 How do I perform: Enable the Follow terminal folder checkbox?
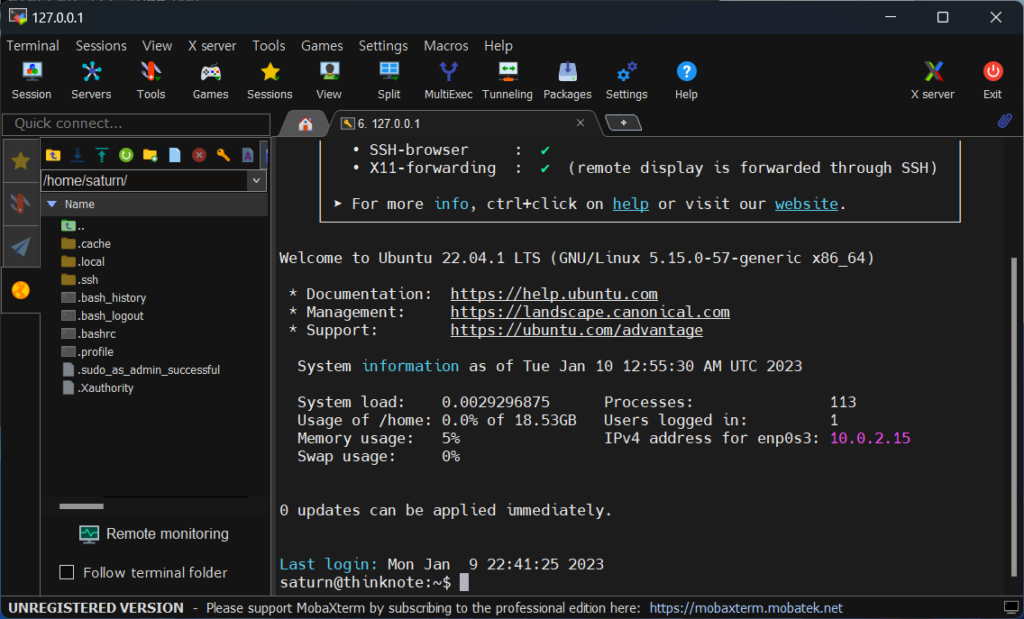[67, 572]
